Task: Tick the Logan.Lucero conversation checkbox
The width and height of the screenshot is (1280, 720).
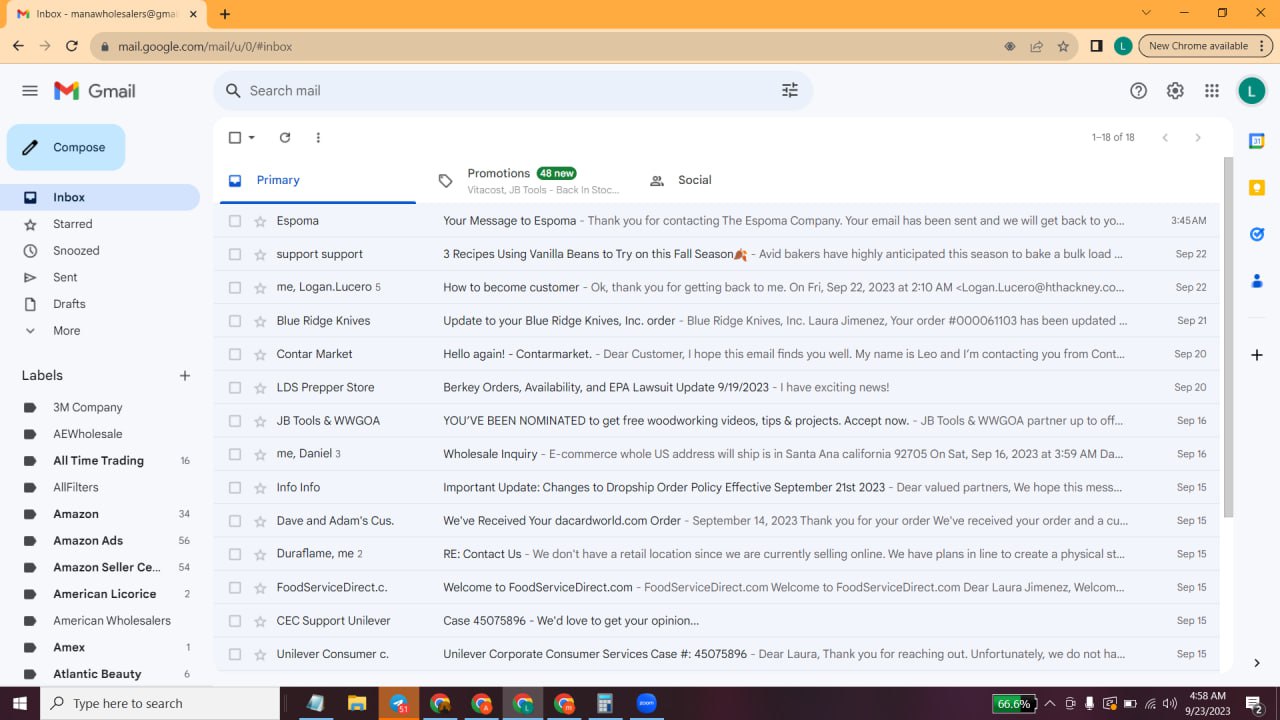Action: [235, 288]
